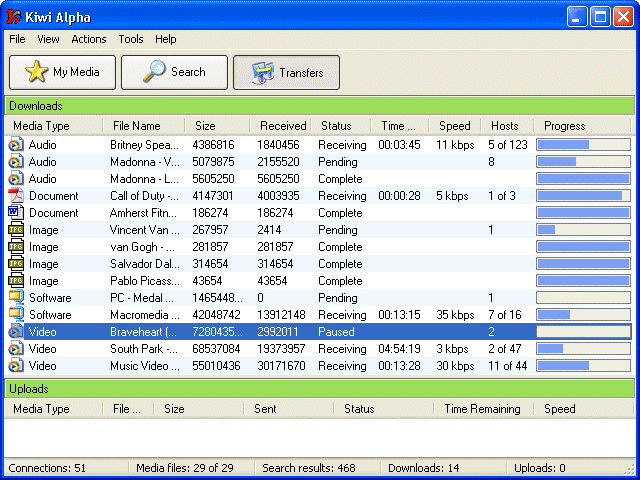
Task: Open the View menu
Action: pyautogui.click(x=48, y=39)
